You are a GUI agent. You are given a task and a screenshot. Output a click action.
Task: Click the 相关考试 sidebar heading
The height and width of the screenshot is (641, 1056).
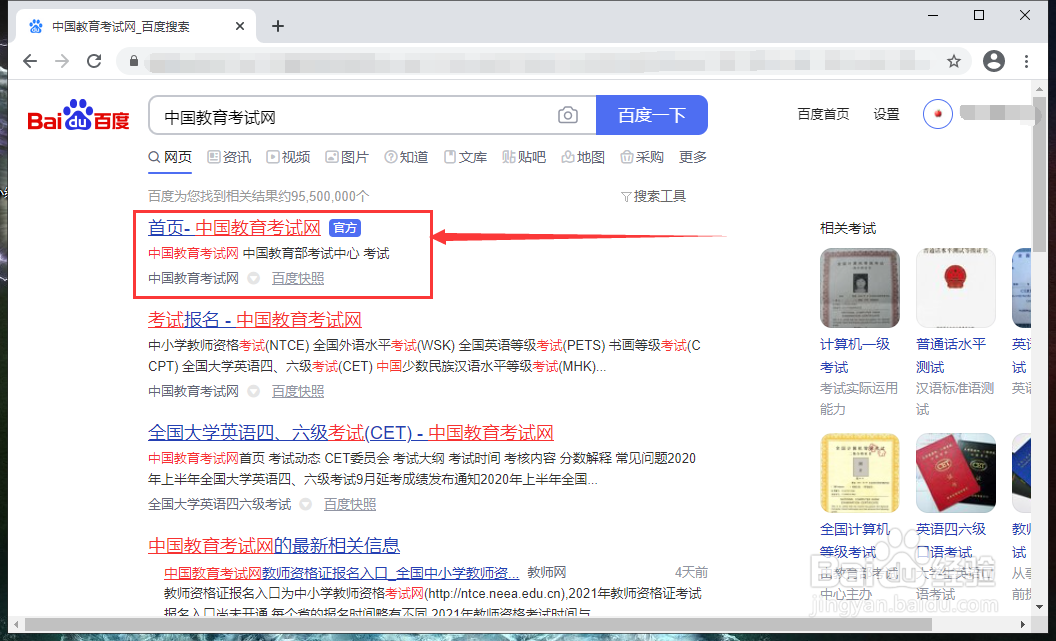(848, 229)
